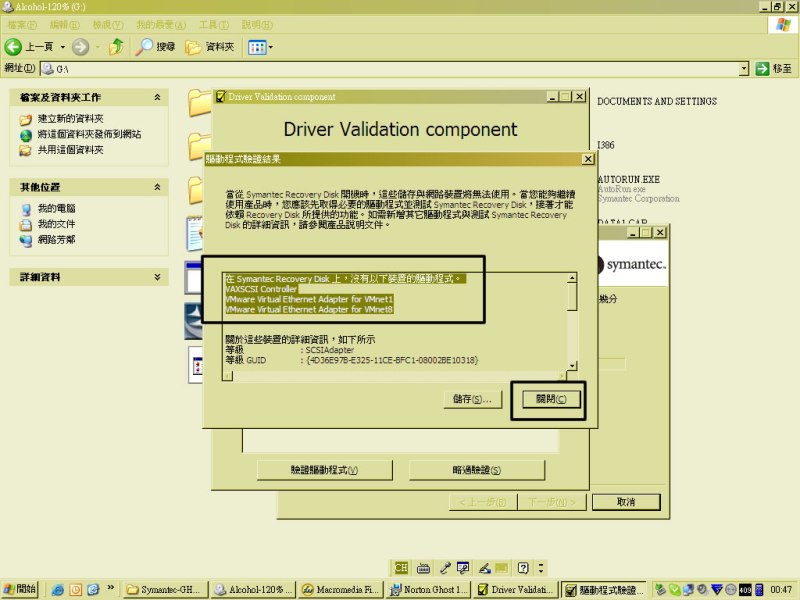Screen dimensions: 800x600
Task: Open the 編輯(E) menu
Action: click(x=64, y=24)
